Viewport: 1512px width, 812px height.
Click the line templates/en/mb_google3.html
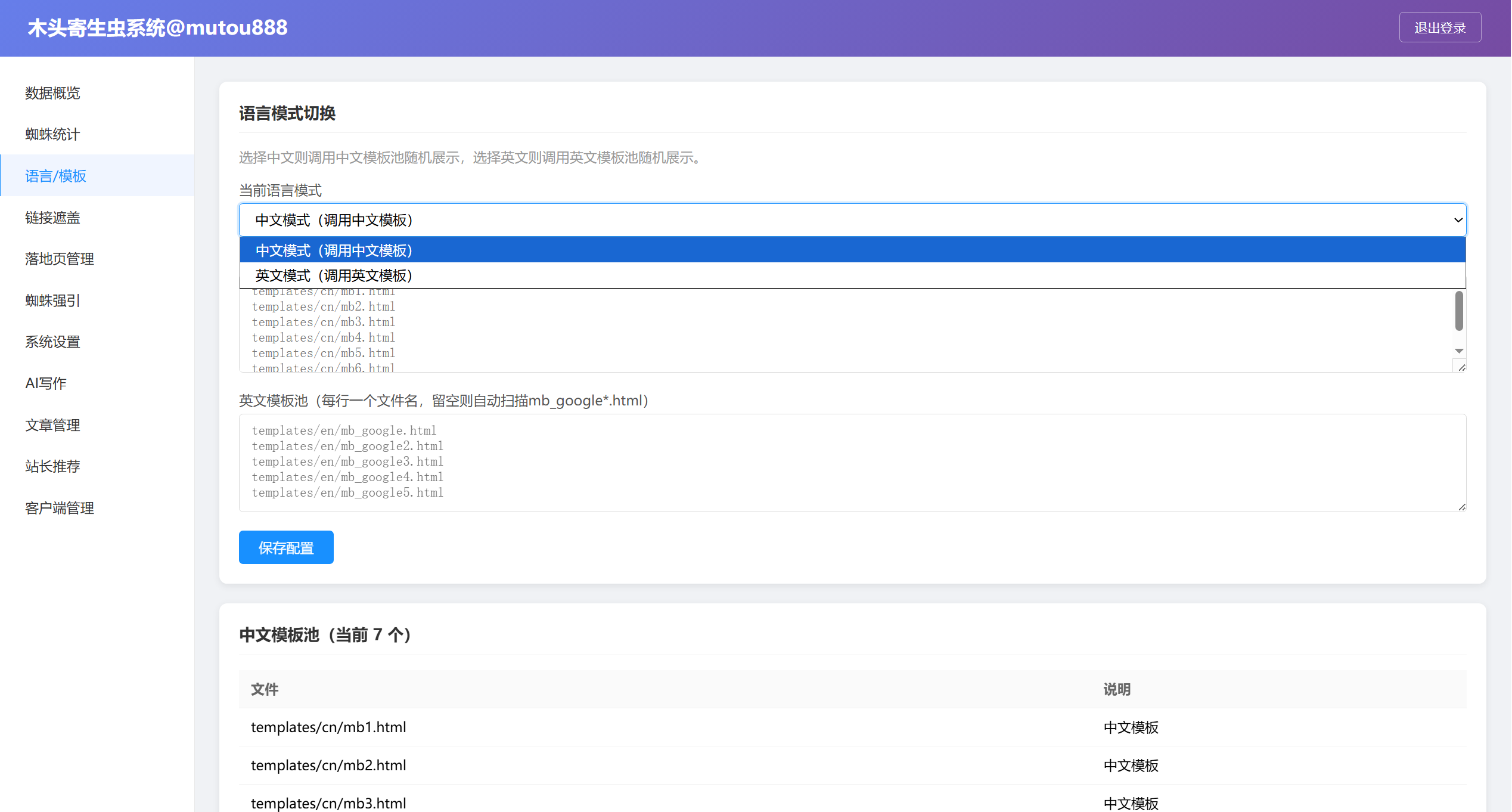(x=347, y=461)
